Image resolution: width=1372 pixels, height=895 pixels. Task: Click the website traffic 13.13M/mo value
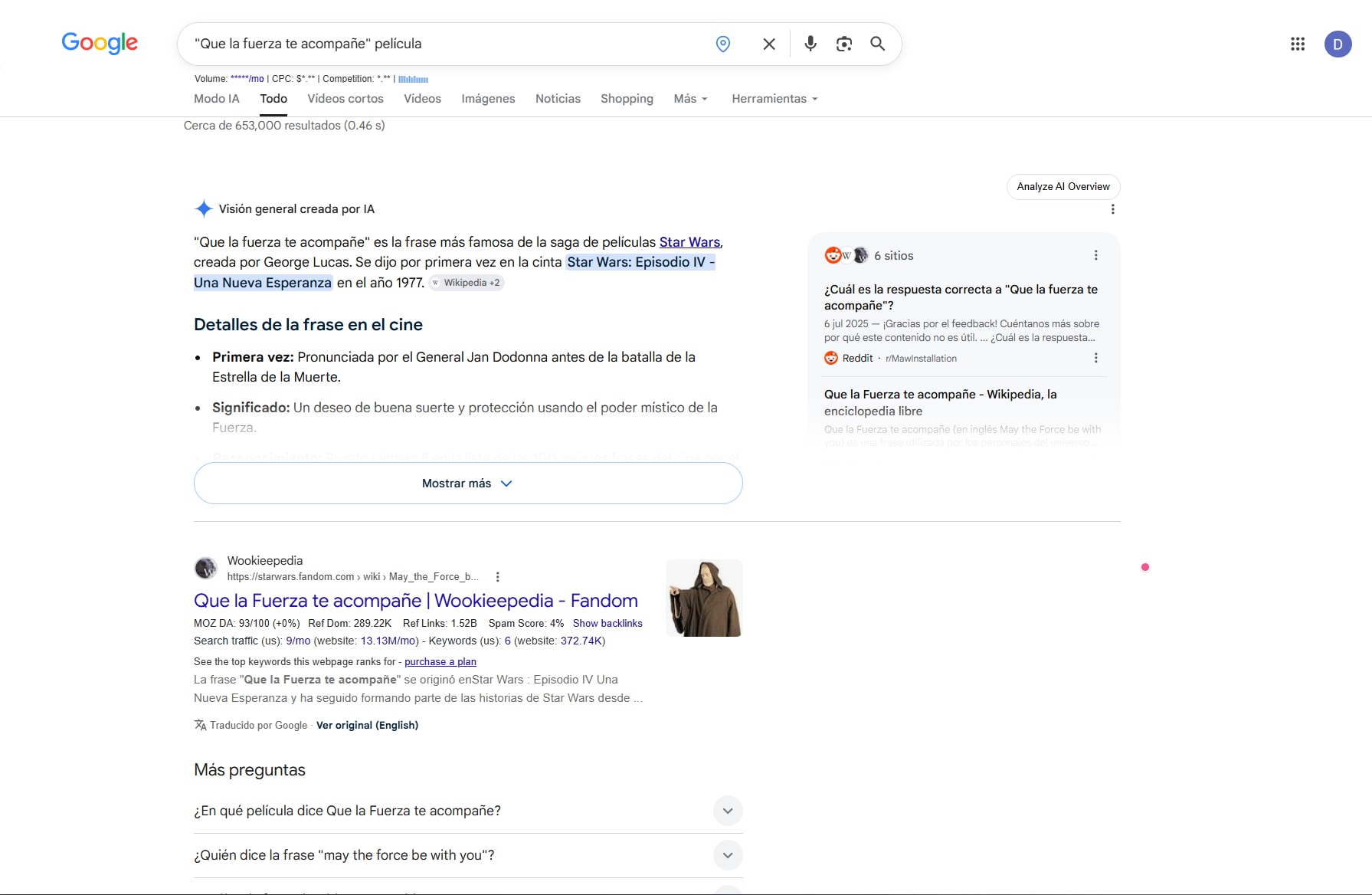388,641
